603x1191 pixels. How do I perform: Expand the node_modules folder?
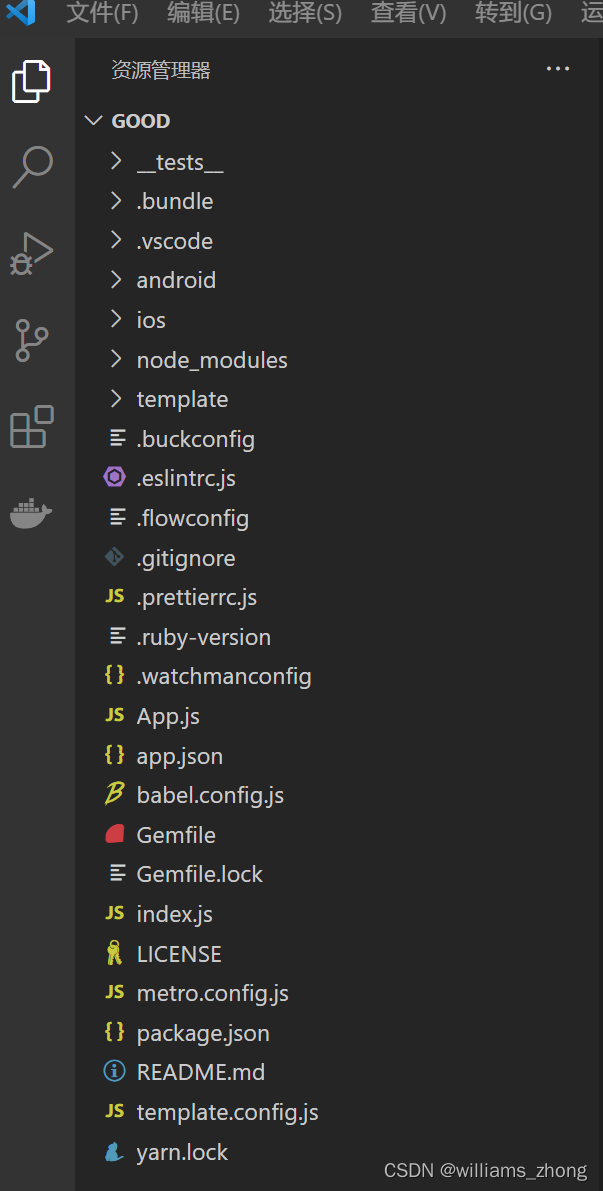pyautogui.click(x=211, y=360)
